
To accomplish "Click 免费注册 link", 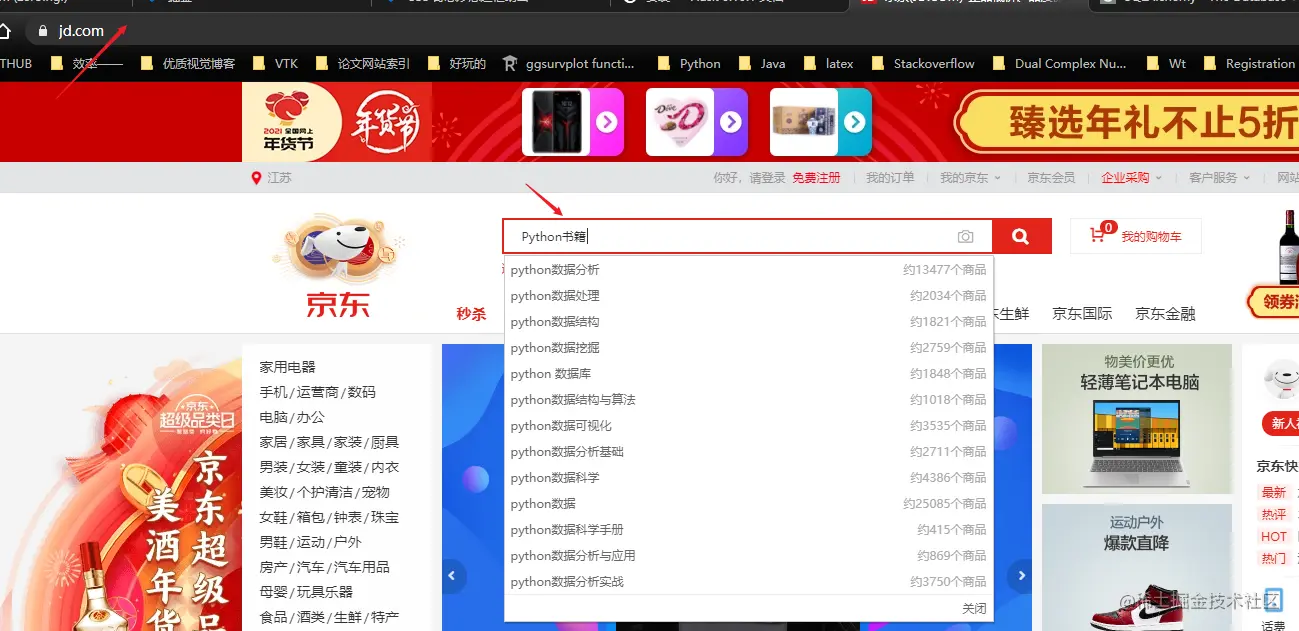I will pos(816,178).
